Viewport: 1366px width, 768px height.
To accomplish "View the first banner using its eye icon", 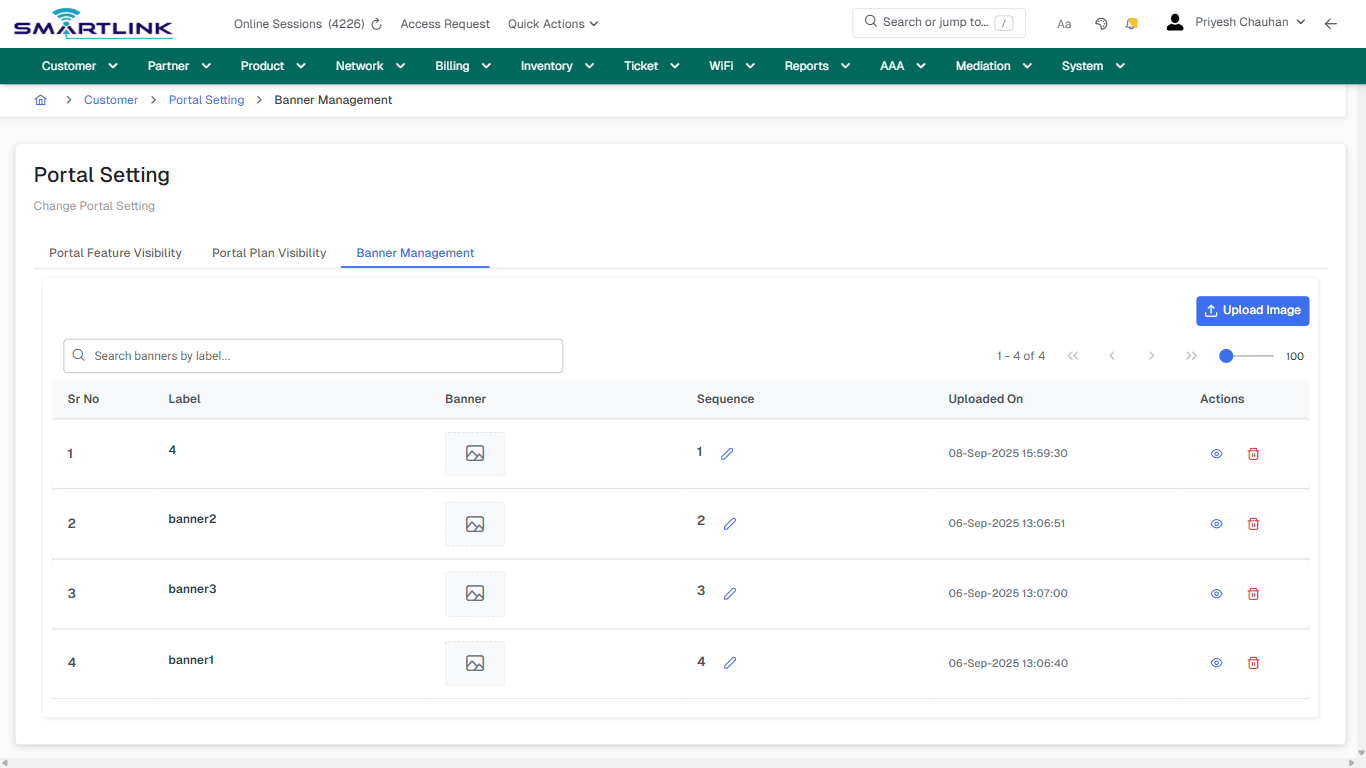I will [x=1216, y=453].
